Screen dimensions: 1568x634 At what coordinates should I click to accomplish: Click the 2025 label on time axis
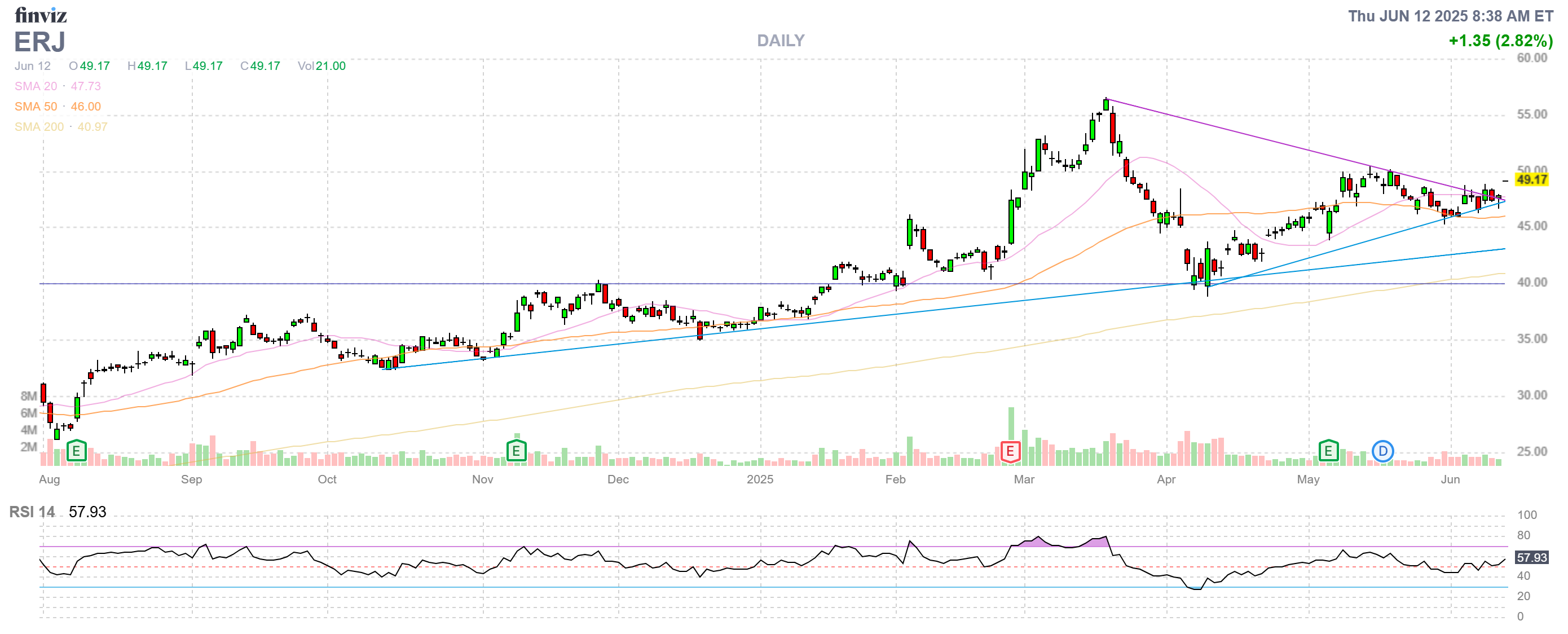pos(760,479)
